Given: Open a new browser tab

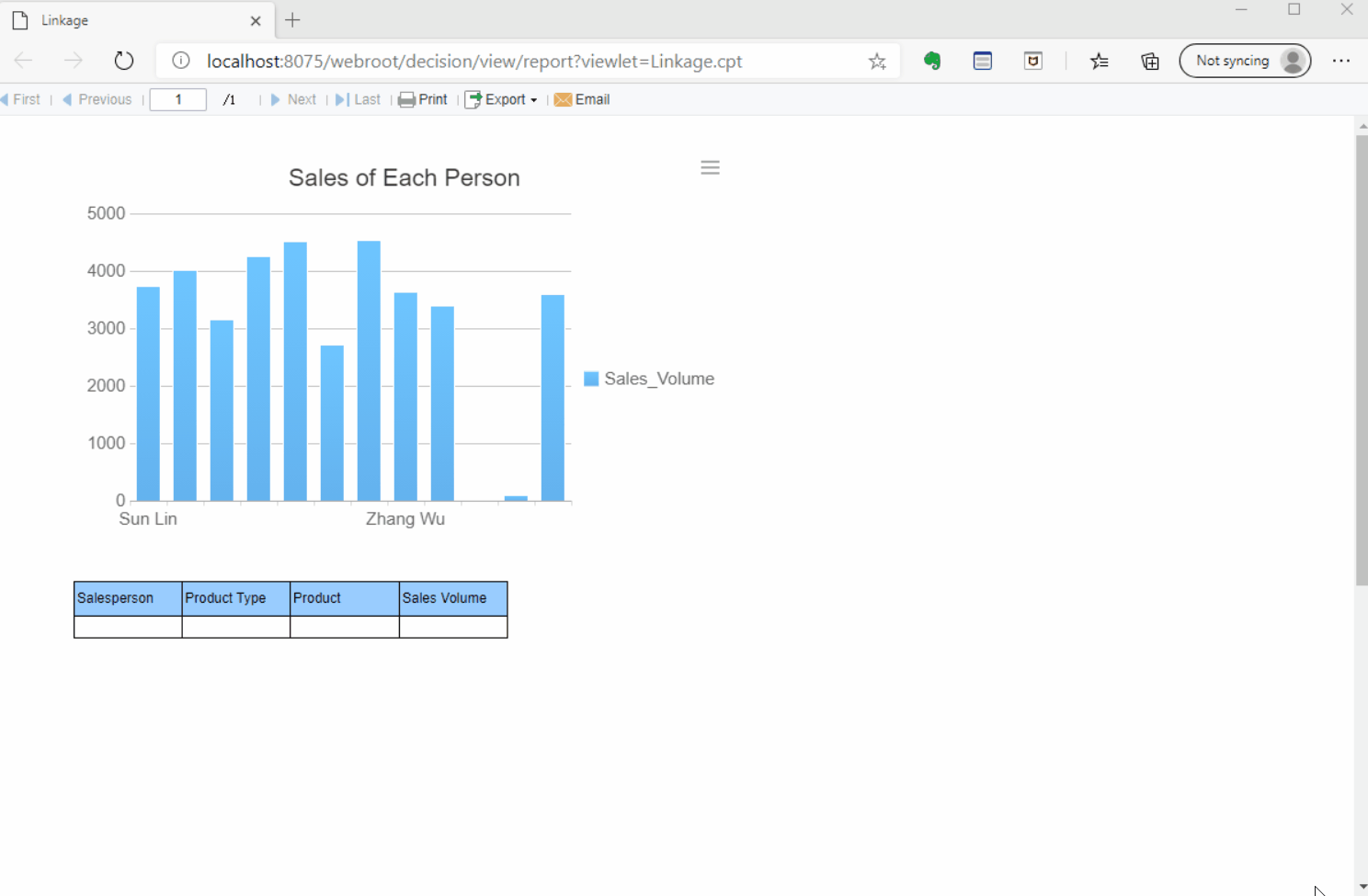Looking at the screenshot, I should pos(292,20).
